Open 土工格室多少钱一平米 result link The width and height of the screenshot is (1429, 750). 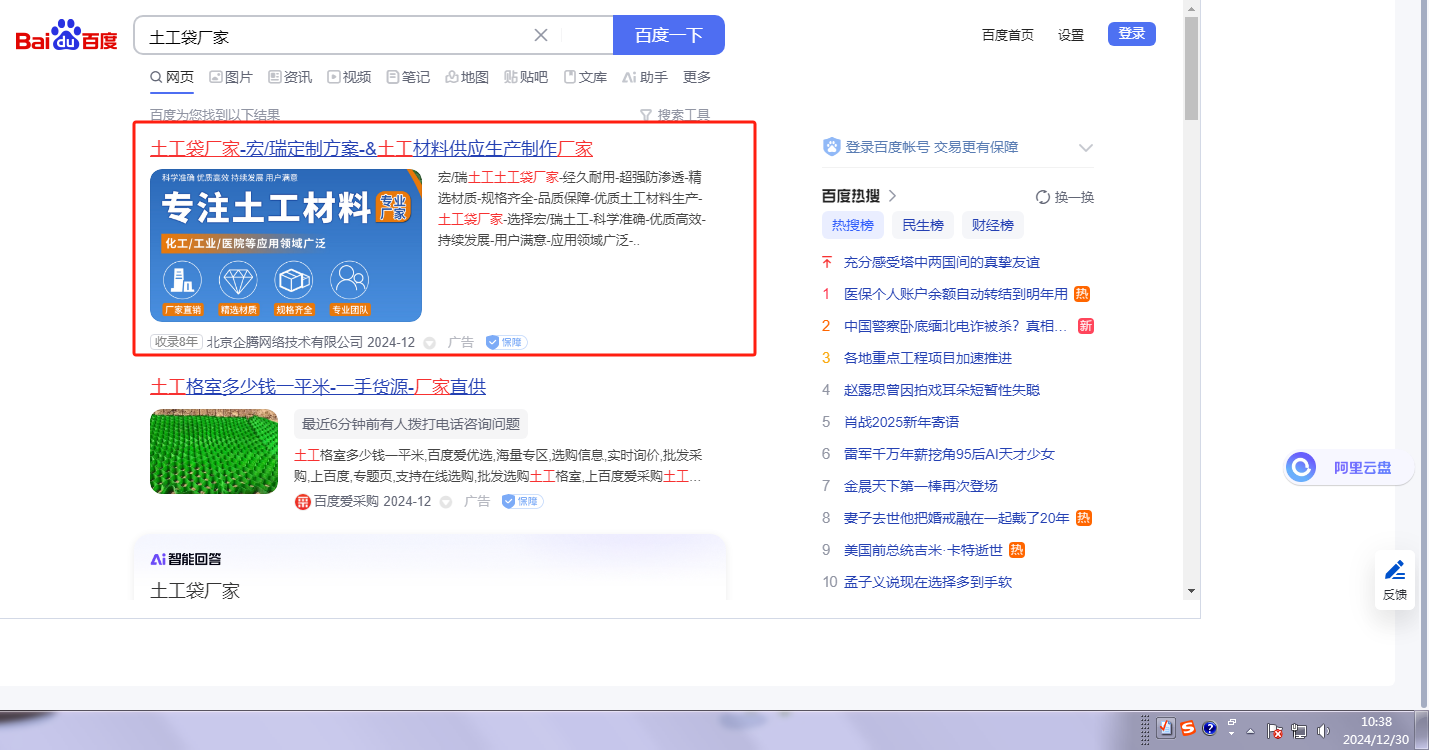coord(318,387)
